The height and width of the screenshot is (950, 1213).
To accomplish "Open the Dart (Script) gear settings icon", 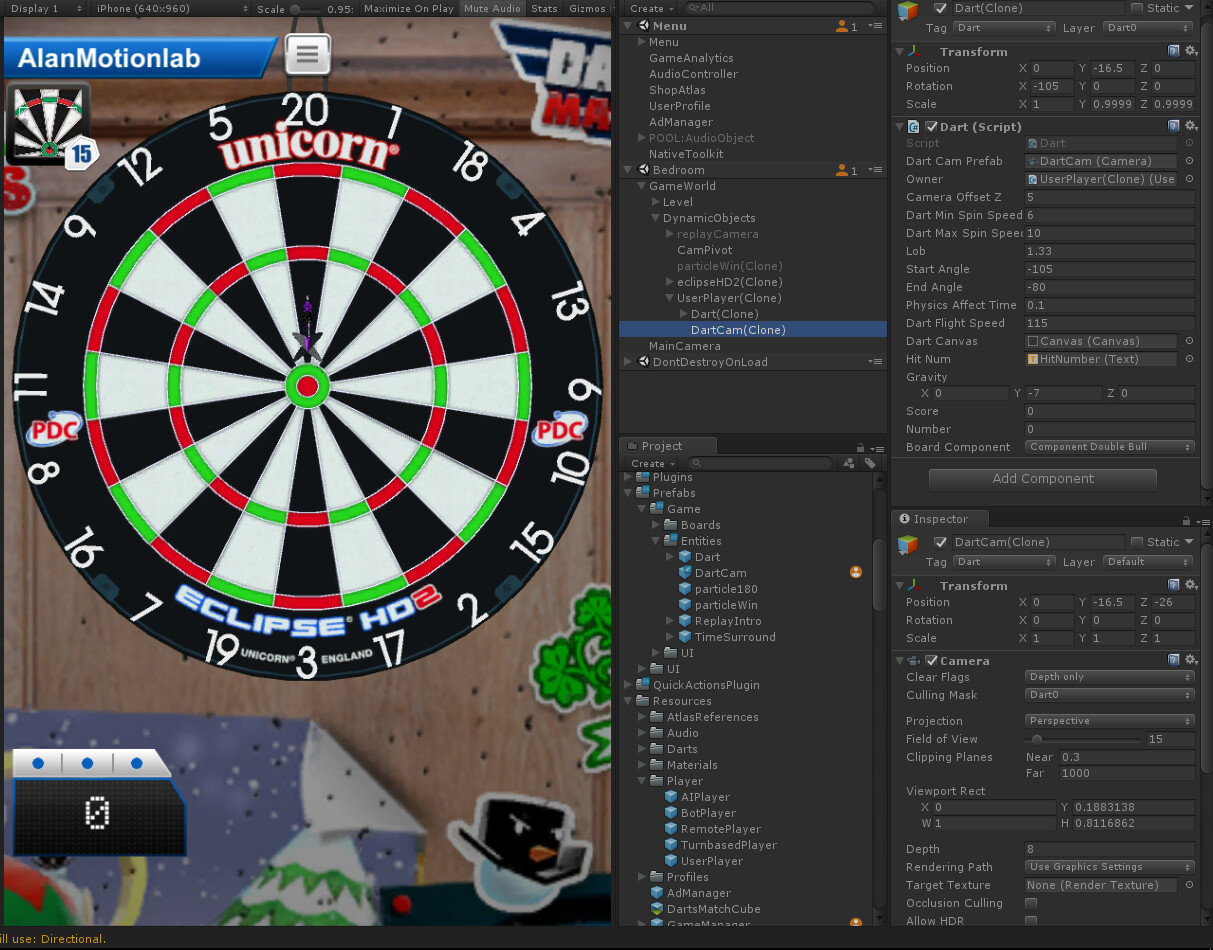I will click(x=1190, y=126).
